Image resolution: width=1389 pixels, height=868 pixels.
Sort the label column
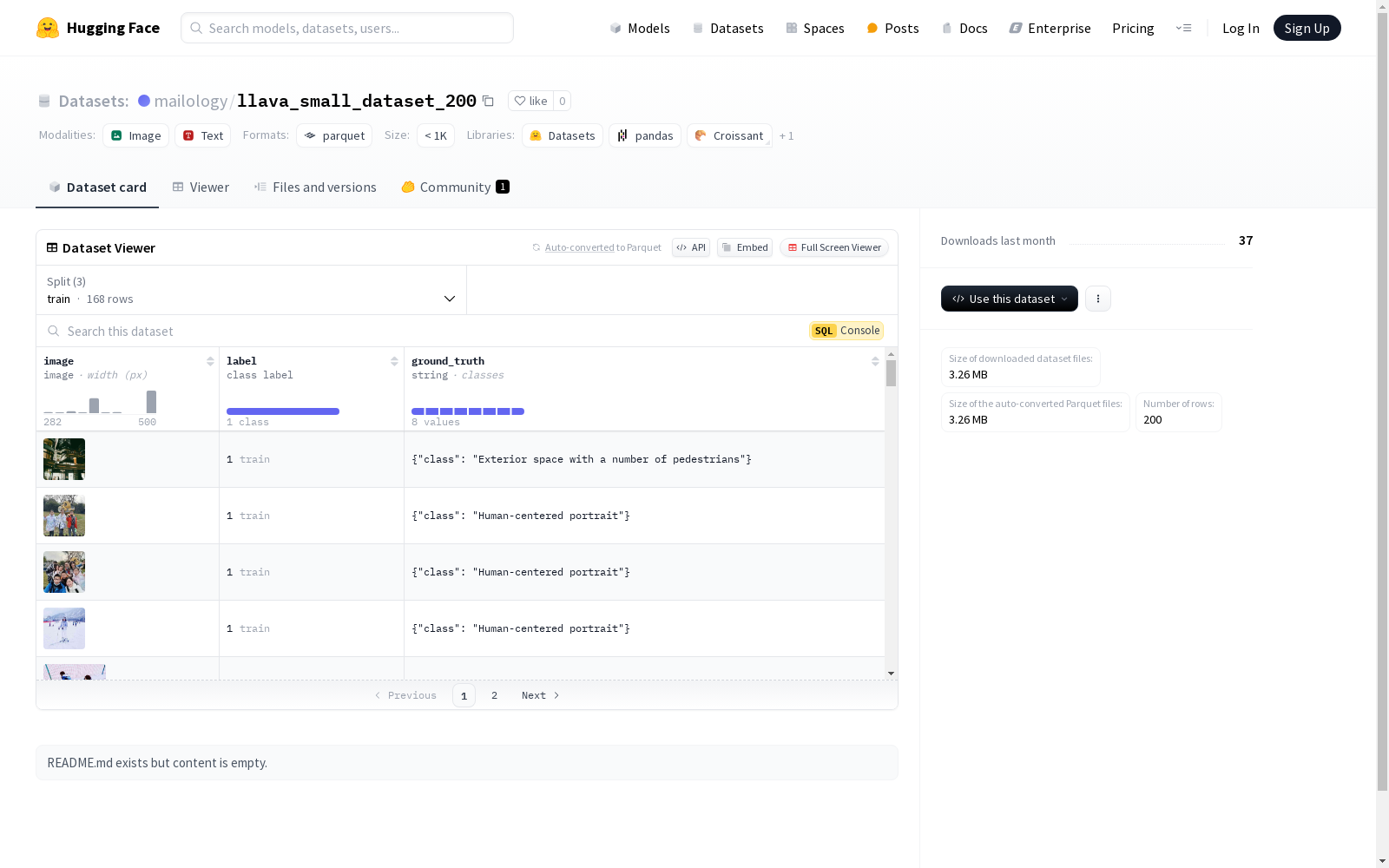point(394,361)
